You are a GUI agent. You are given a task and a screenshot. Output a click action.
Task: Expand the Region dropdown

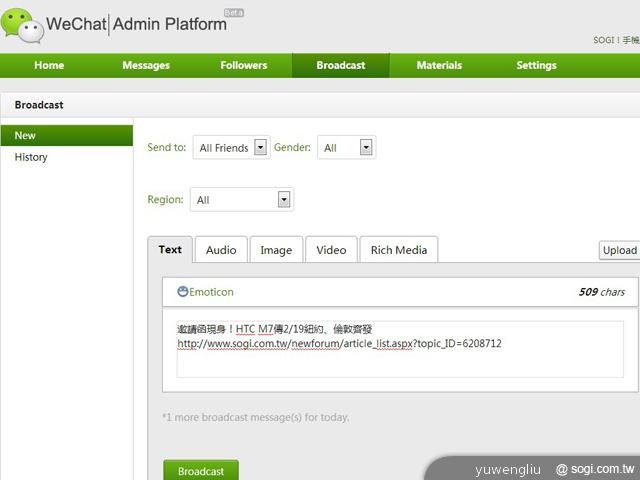(242, 200)
